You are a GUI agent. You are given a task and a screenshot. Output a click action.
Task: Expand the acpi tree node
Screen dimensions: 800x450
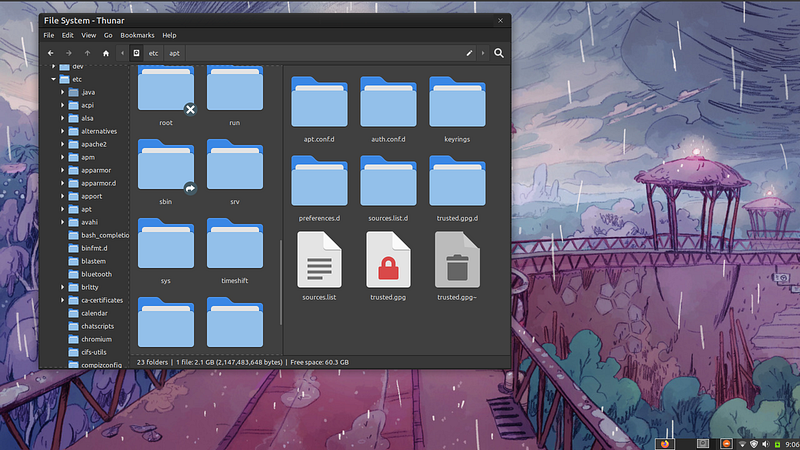[62, 105]
